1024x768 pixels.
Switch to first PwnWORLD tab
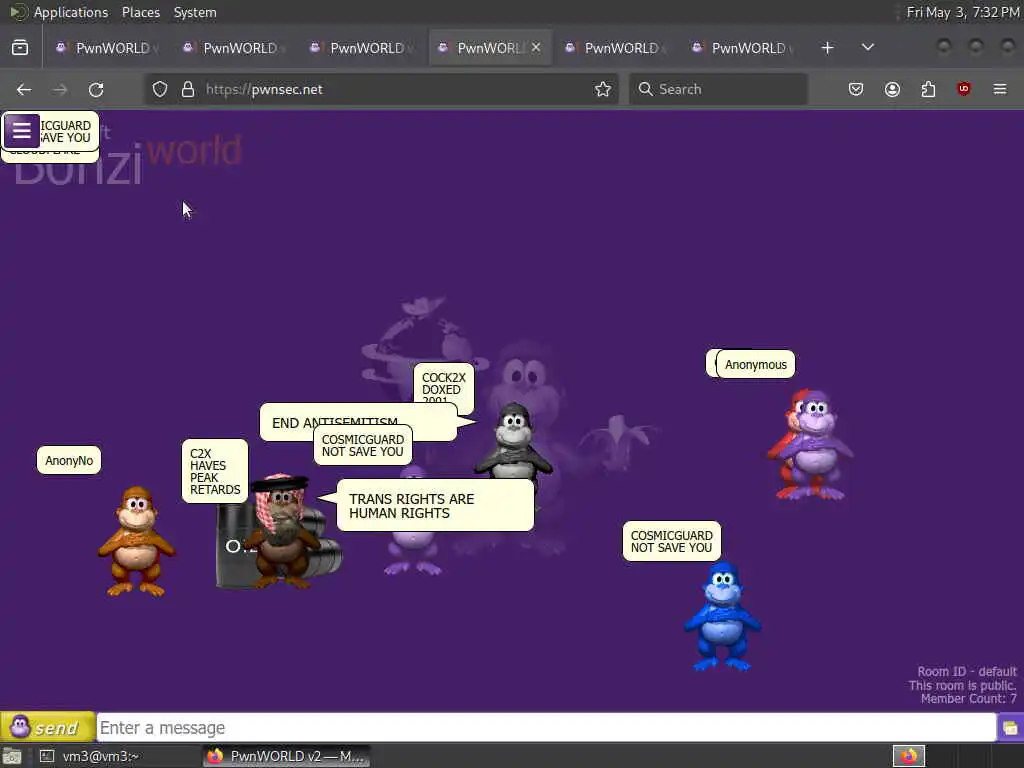point(106,48)
